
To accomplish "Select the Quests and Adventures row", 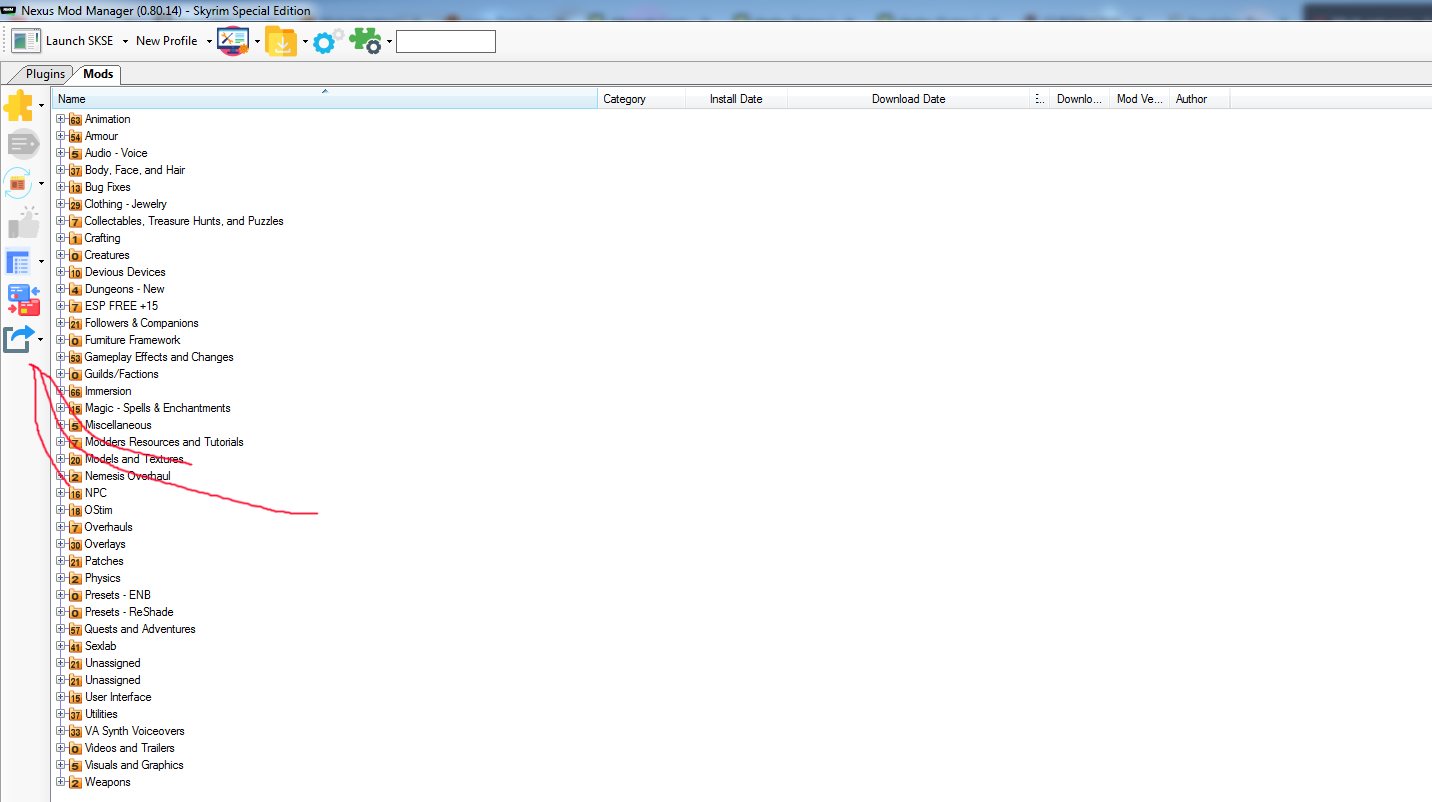I will (140, 629).
